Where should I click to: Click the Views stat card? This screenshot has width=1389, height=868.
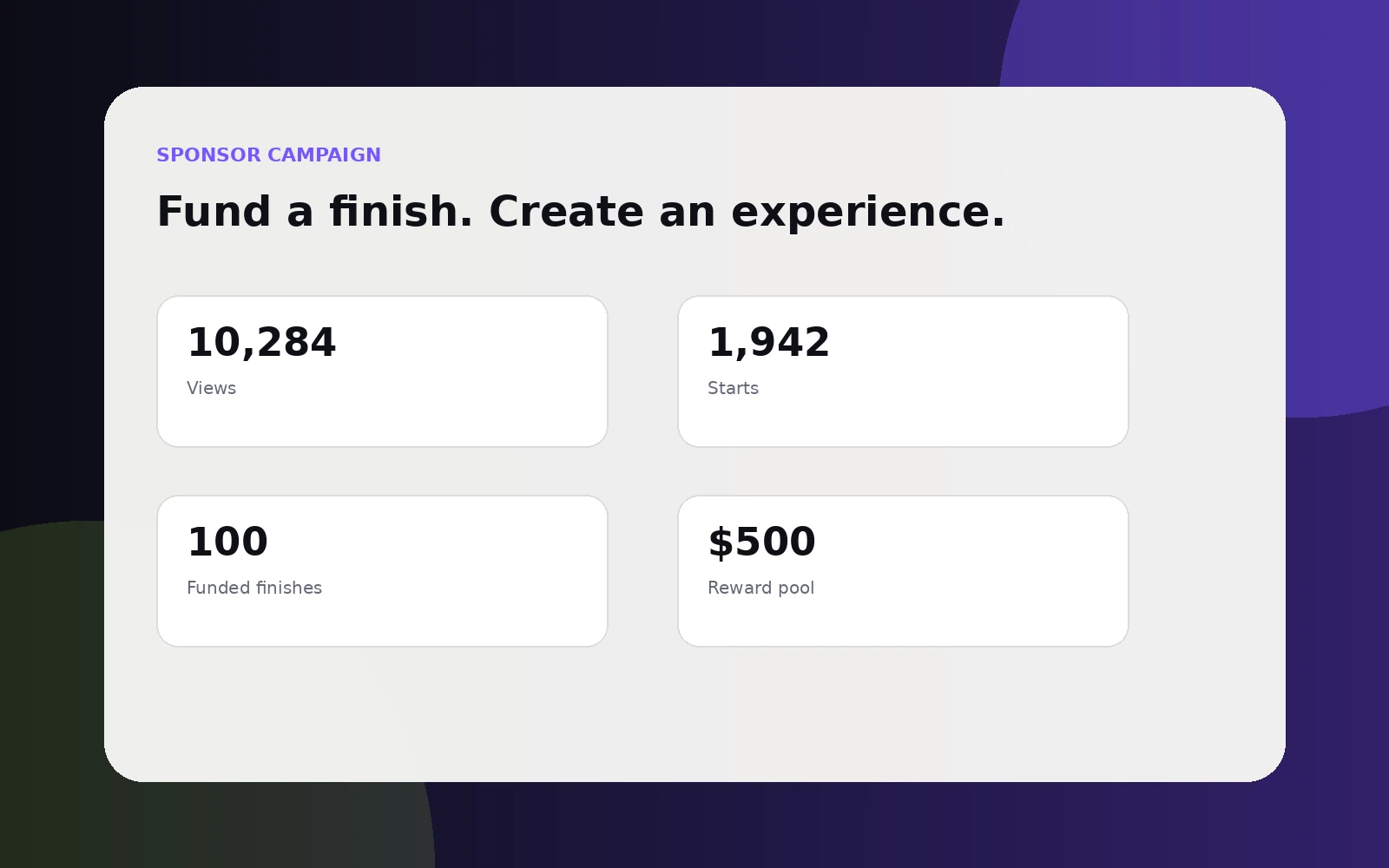(382, 372)
